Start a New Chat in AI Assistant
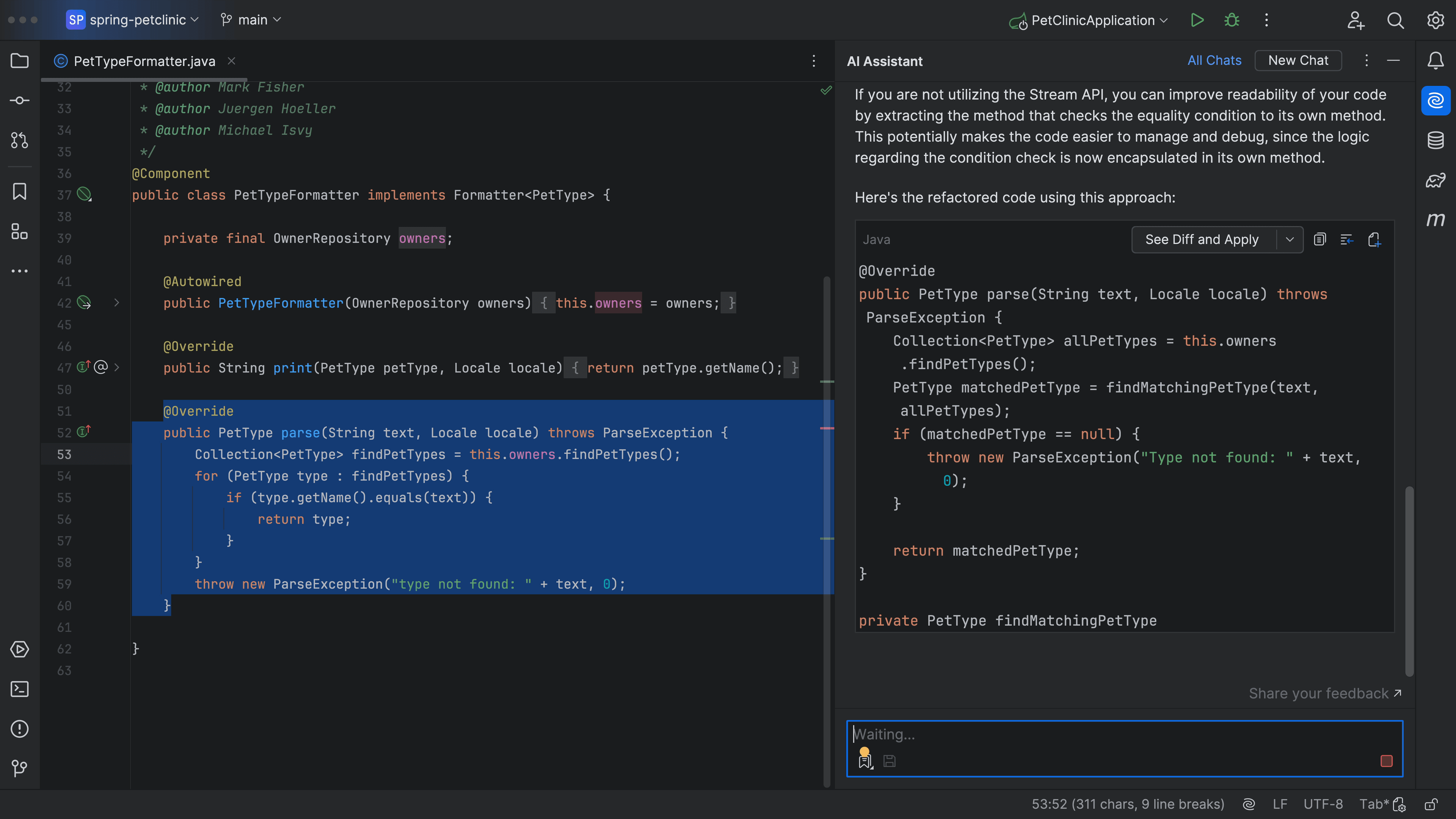This screenshot has height=819, width=1456. pos(1298,60)
